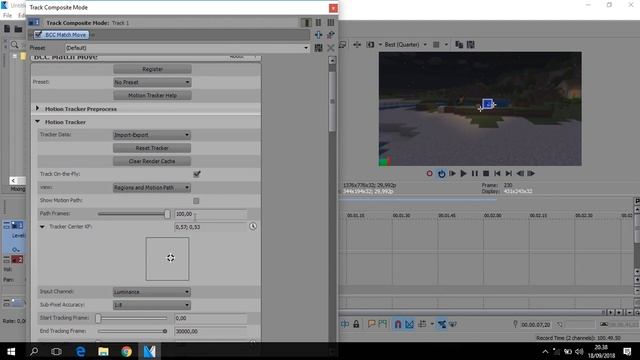The height and width of the screenshot is (360, 640).
Task: Open the (Default) Preset dropdown
Action: [x=187, y=48]
